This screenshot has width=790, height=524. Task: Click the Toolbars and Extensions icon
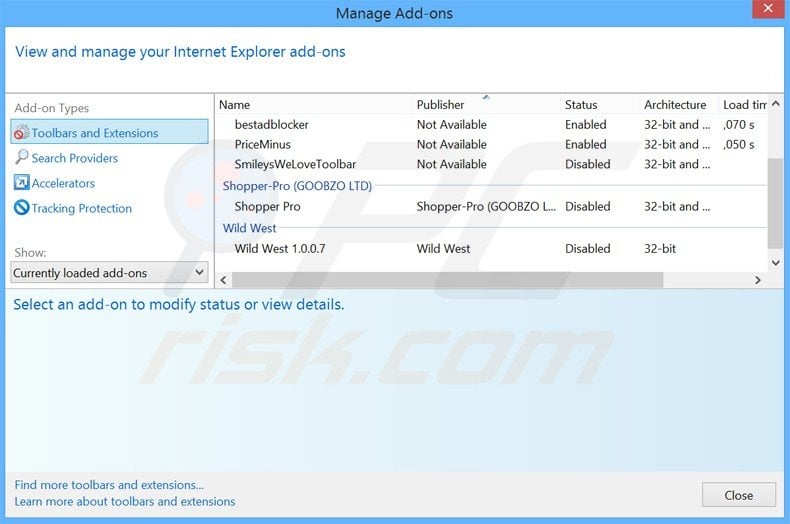[21, 133]
